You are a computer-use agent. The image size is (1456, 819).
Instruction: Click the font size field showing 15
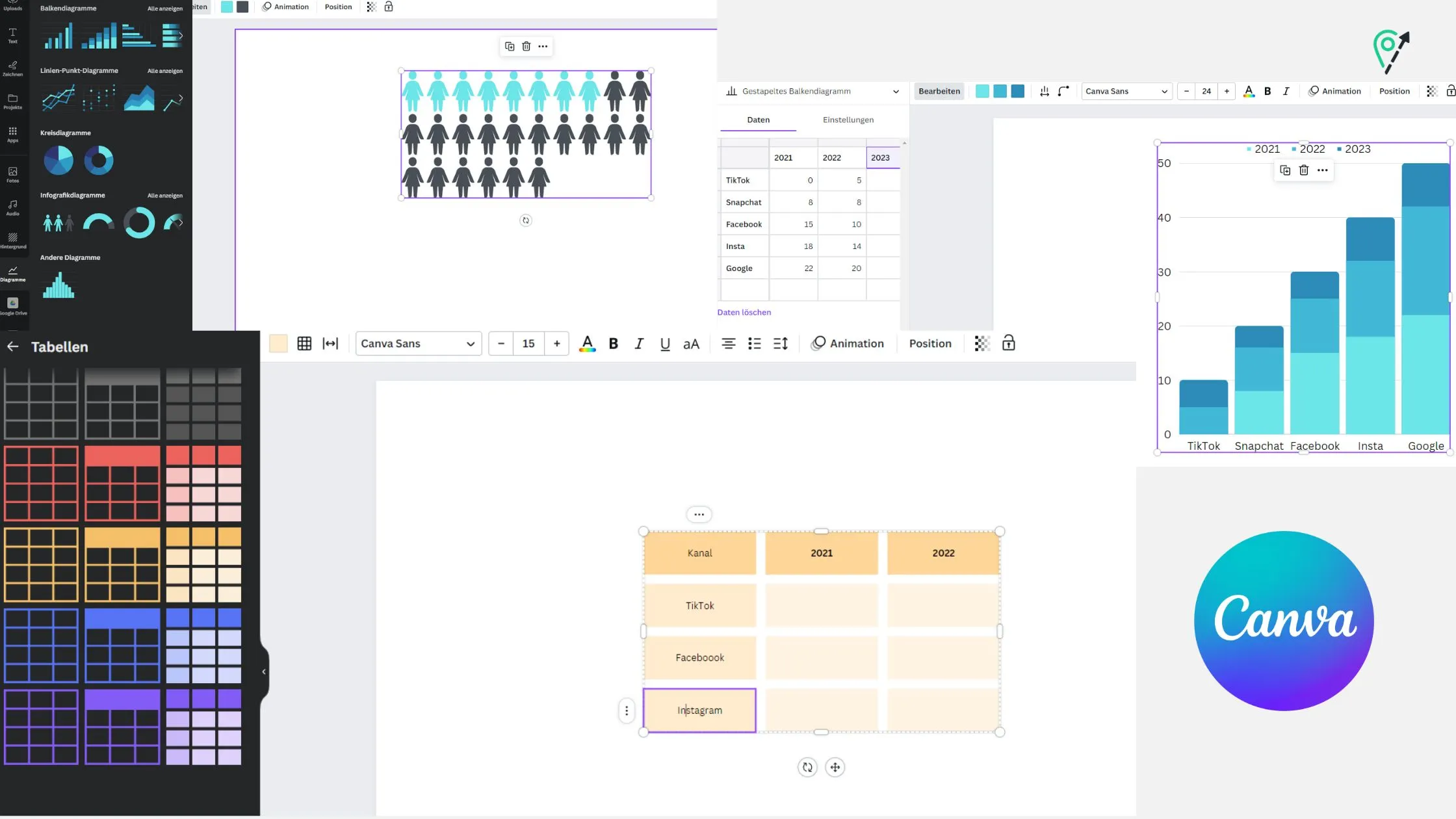coord(528,343)
